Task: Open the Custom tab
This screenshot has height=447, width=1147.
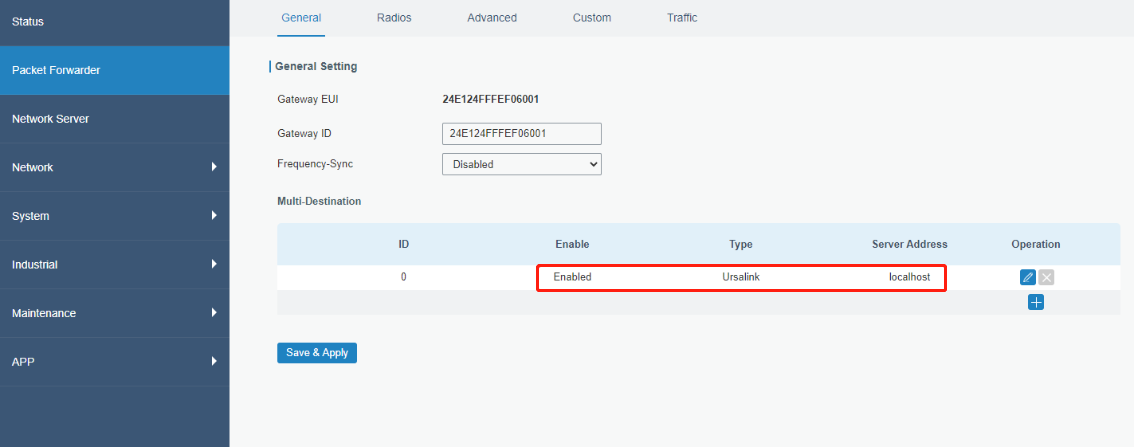Action: click(x=592, y=18)
